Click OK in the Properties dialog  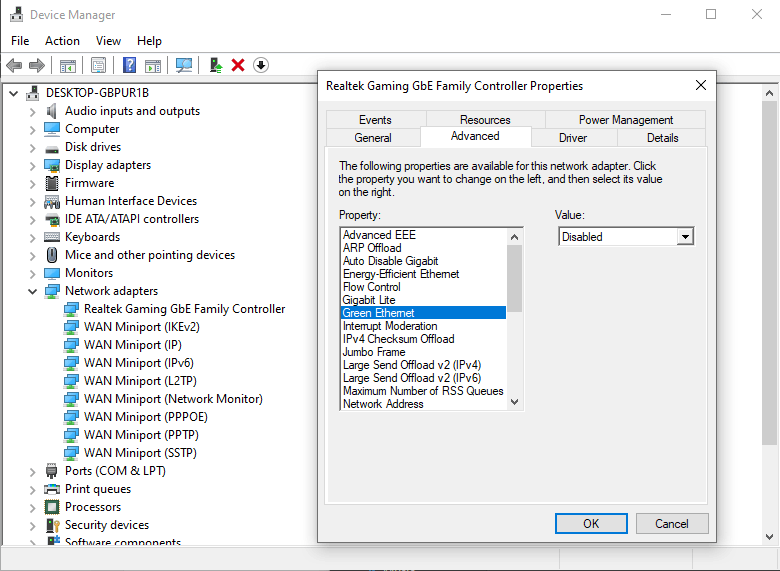coord(591,523)
